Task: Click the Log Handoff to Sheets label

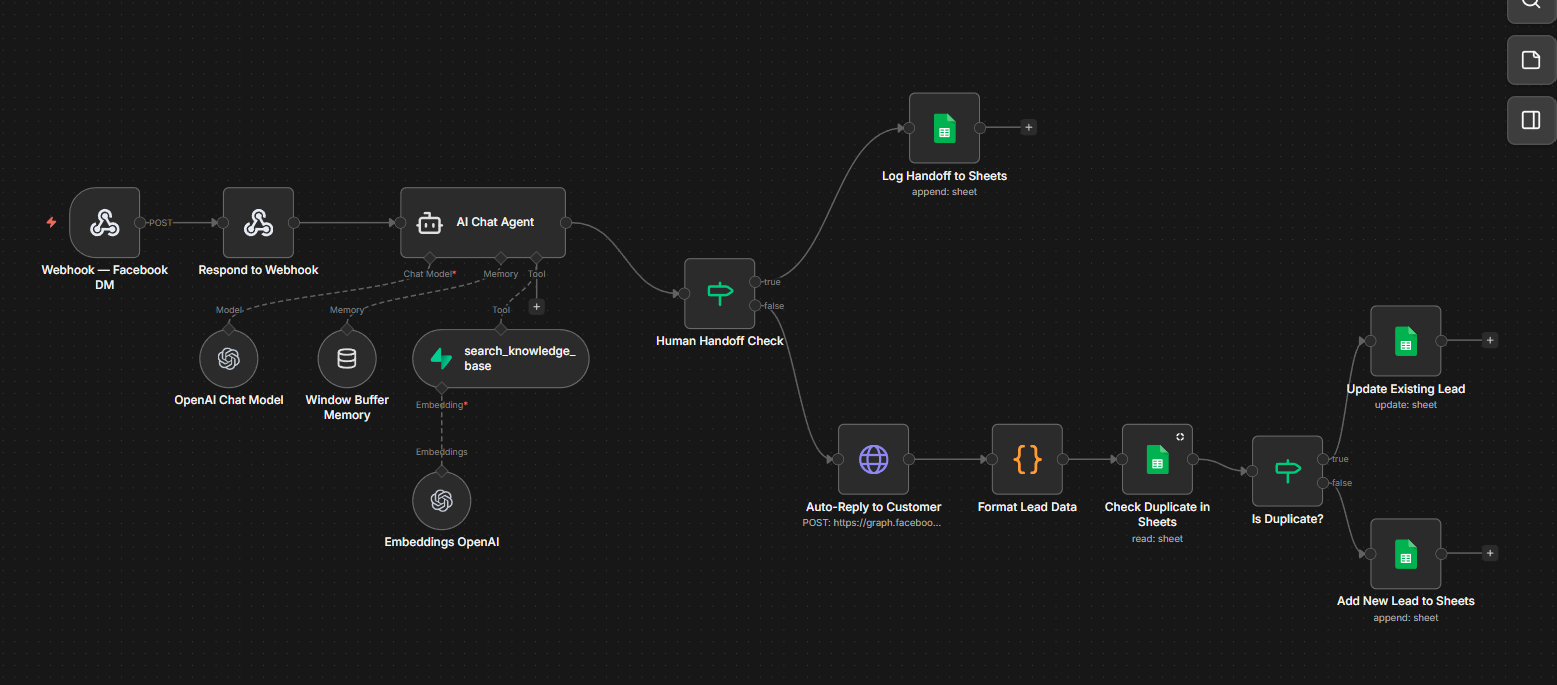Action: pos(944,176)
